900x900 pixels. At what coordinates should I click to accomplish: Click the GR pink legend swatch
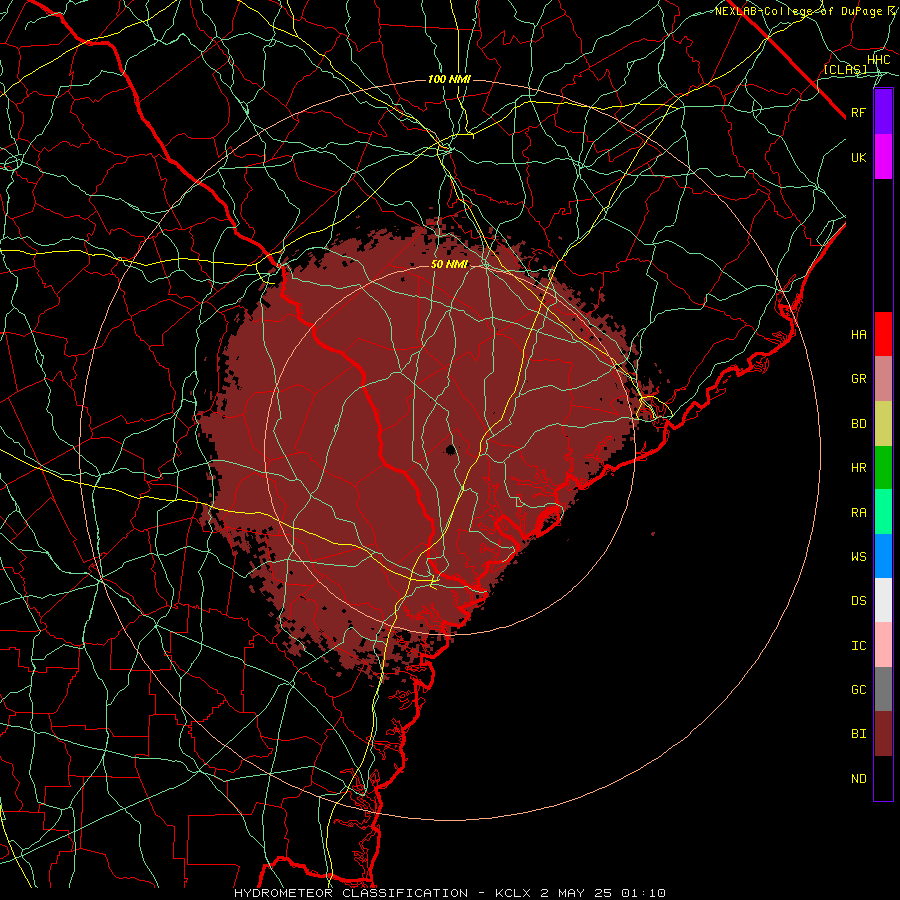(883, 378)
